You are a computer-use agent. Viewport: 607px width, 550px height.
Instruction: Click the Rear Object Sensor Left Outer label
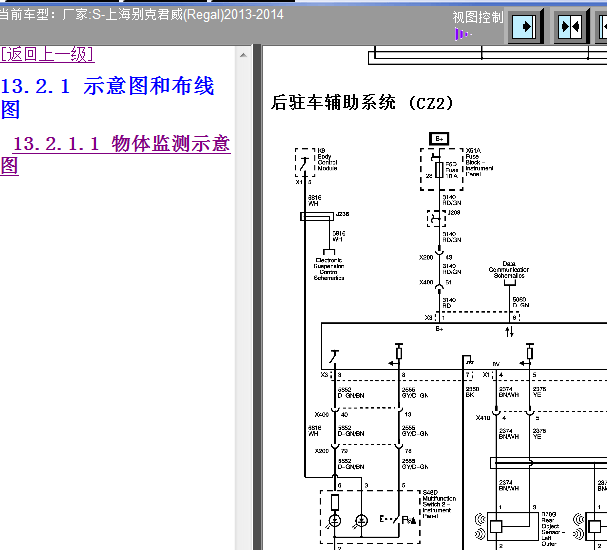[x=553, y=529]
